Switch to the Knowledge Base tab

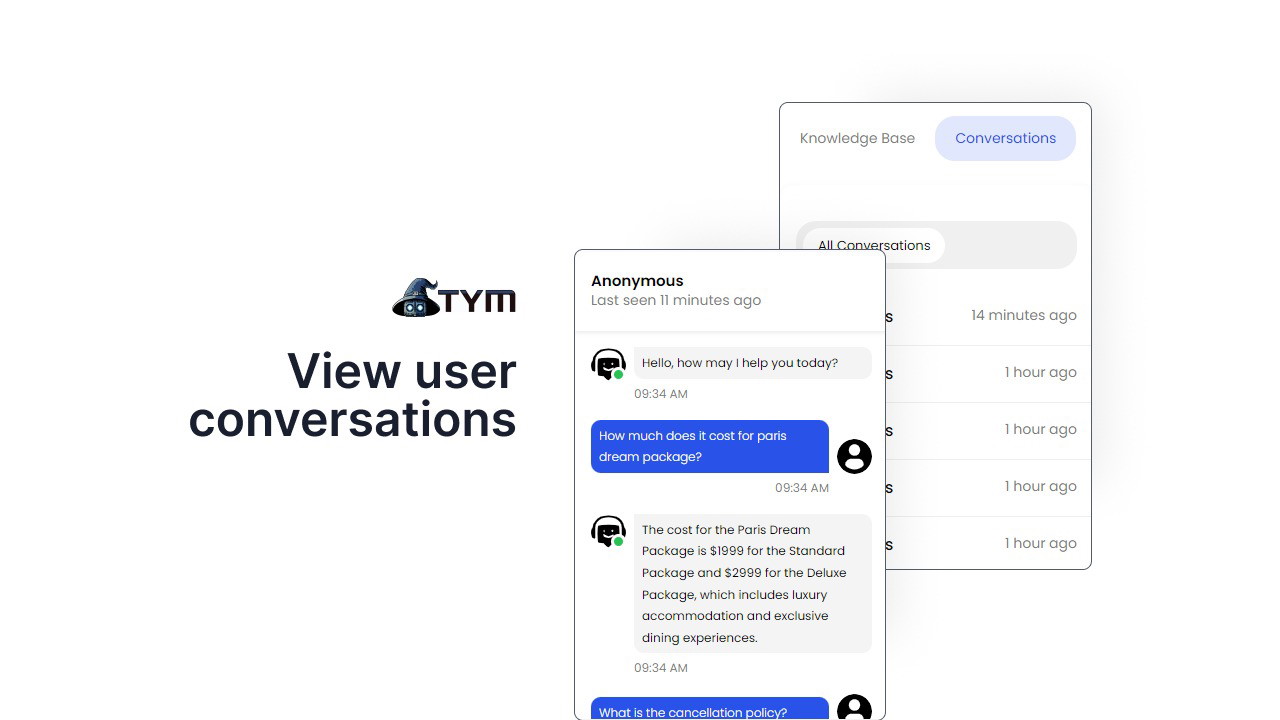(x=857, y=138)
